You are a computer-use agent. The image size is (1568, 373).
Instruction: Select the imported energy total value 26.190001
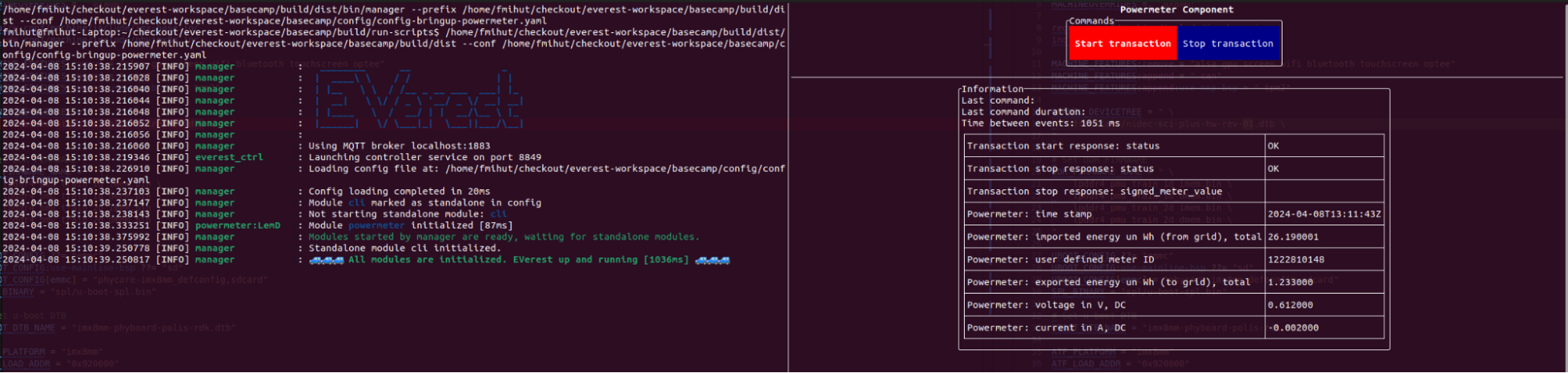1293,237
